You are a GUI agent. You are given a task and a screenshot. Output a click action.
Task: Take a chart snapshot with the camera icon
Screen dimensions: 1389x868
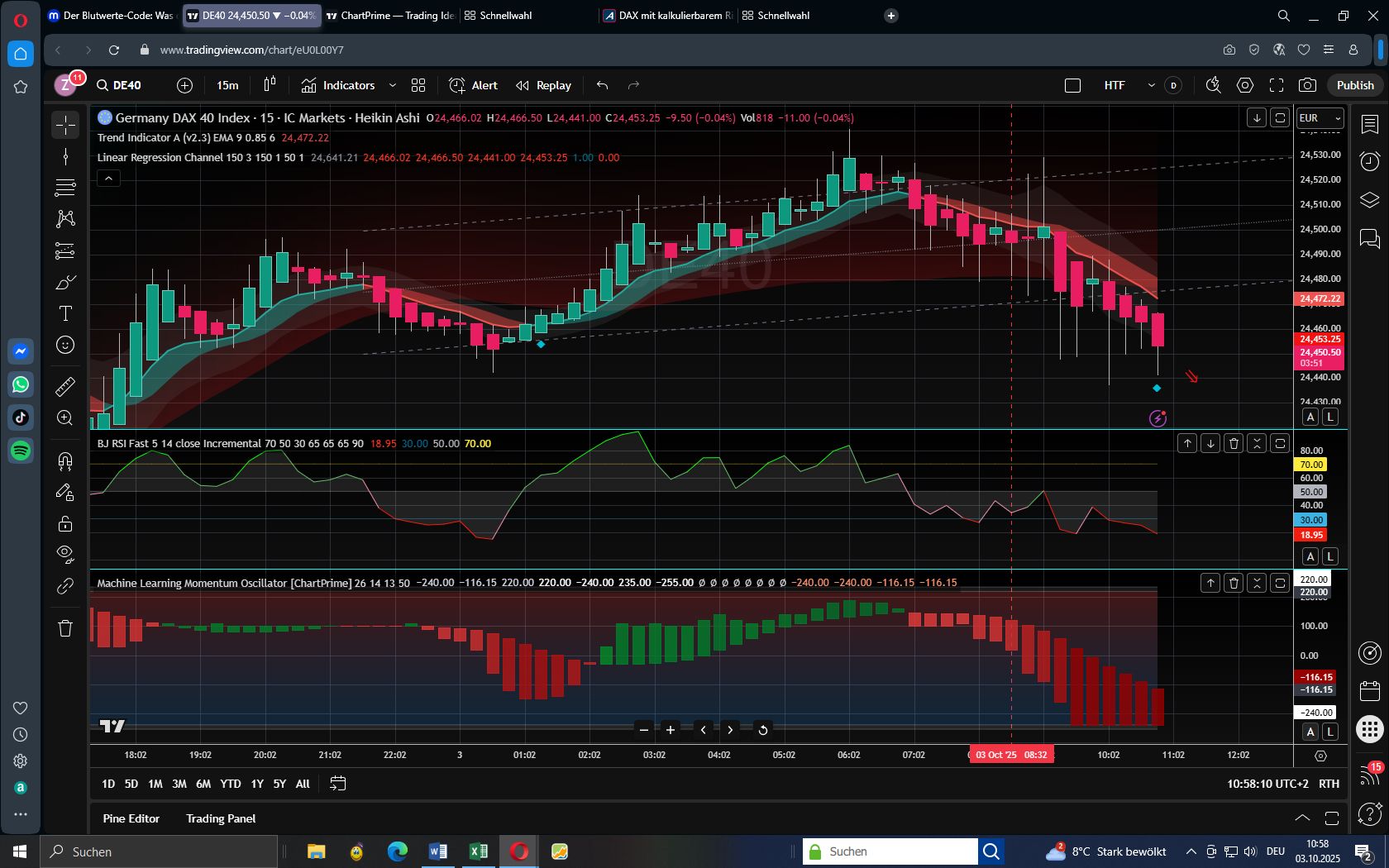point(1307,85)
